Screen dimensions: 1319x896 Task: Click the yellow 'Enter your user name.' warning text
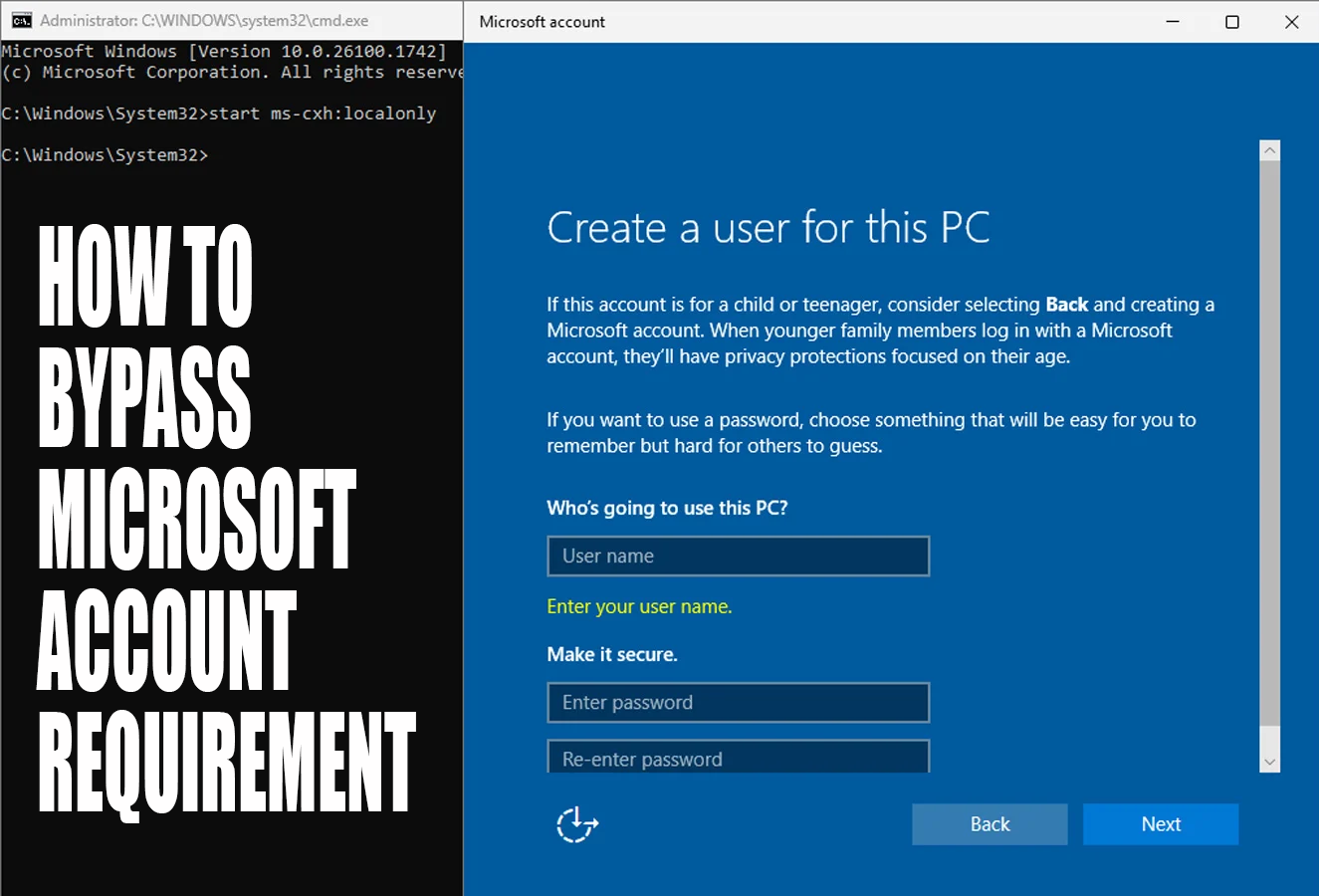639,605
